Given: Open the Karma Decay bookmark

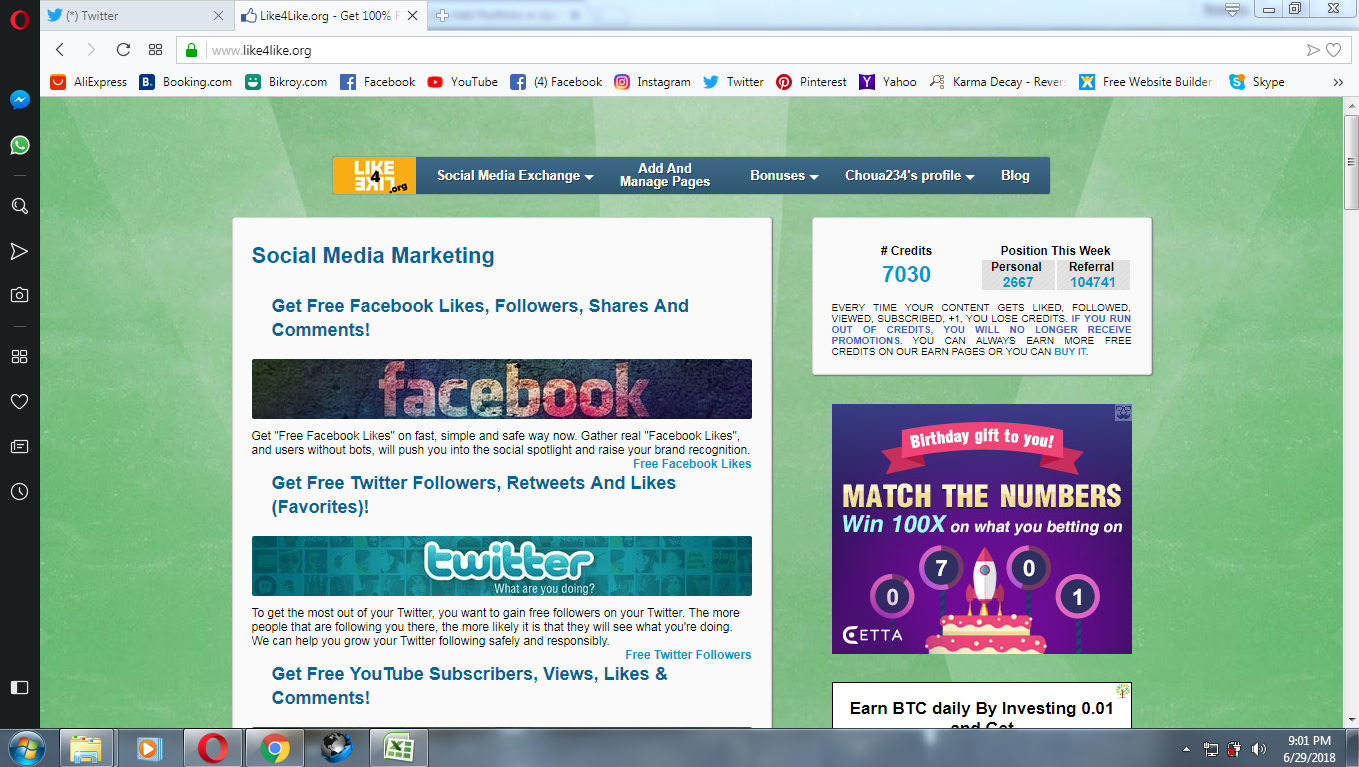Looking at the screenshot, I should tap(997, 82).
